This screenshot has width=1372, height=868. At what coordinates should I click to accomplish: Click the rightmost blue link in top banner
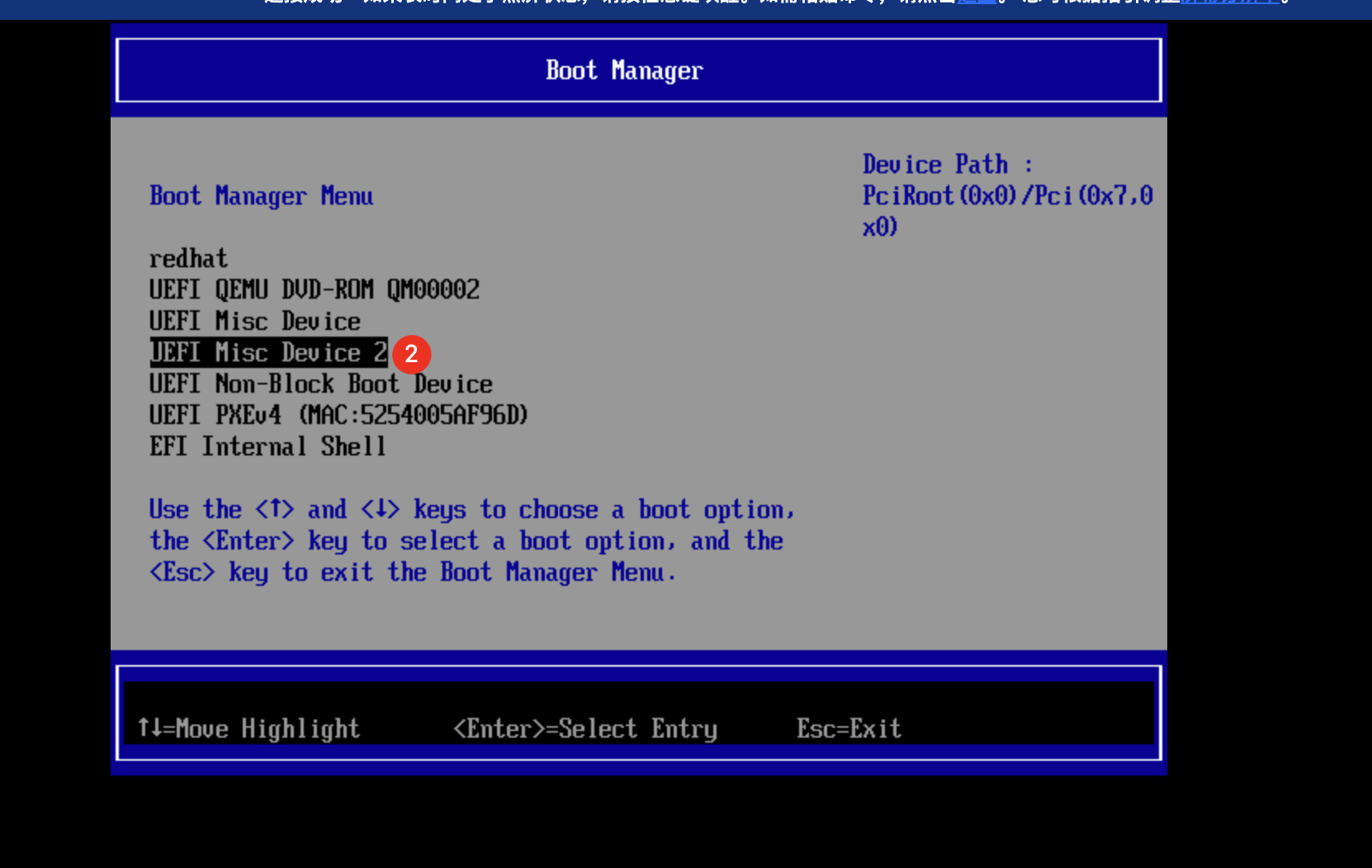click(1230, 2)
